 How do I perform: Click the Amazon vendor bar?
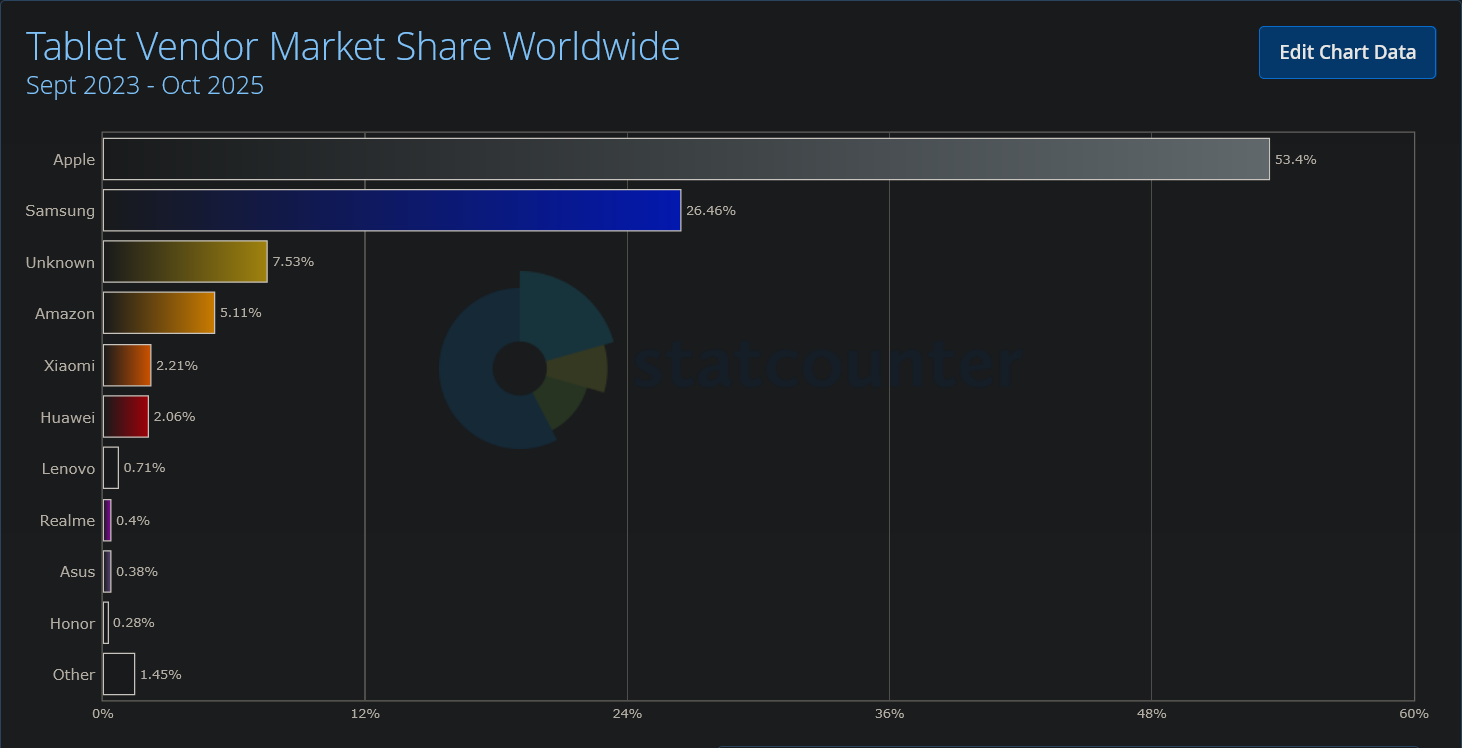click(x=159, y=313)
